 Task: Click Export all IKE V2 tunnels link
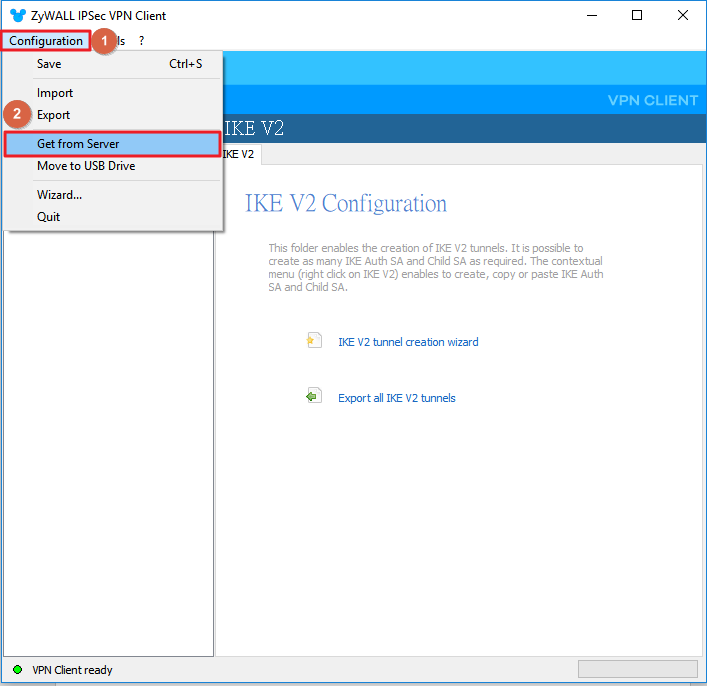tap(396, 398)
